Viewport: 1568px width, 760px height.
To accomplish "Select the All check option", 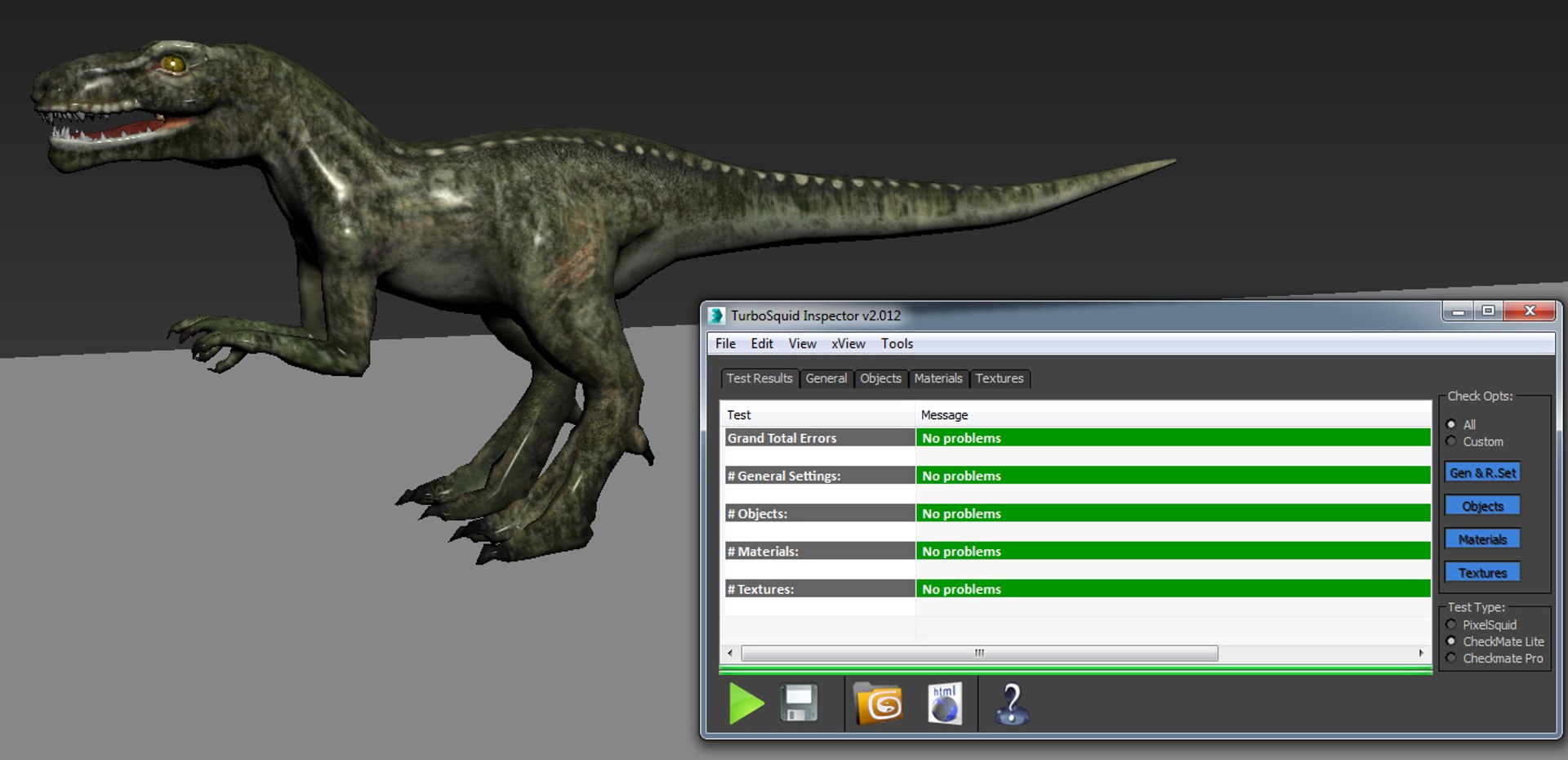I will 1451,424.
